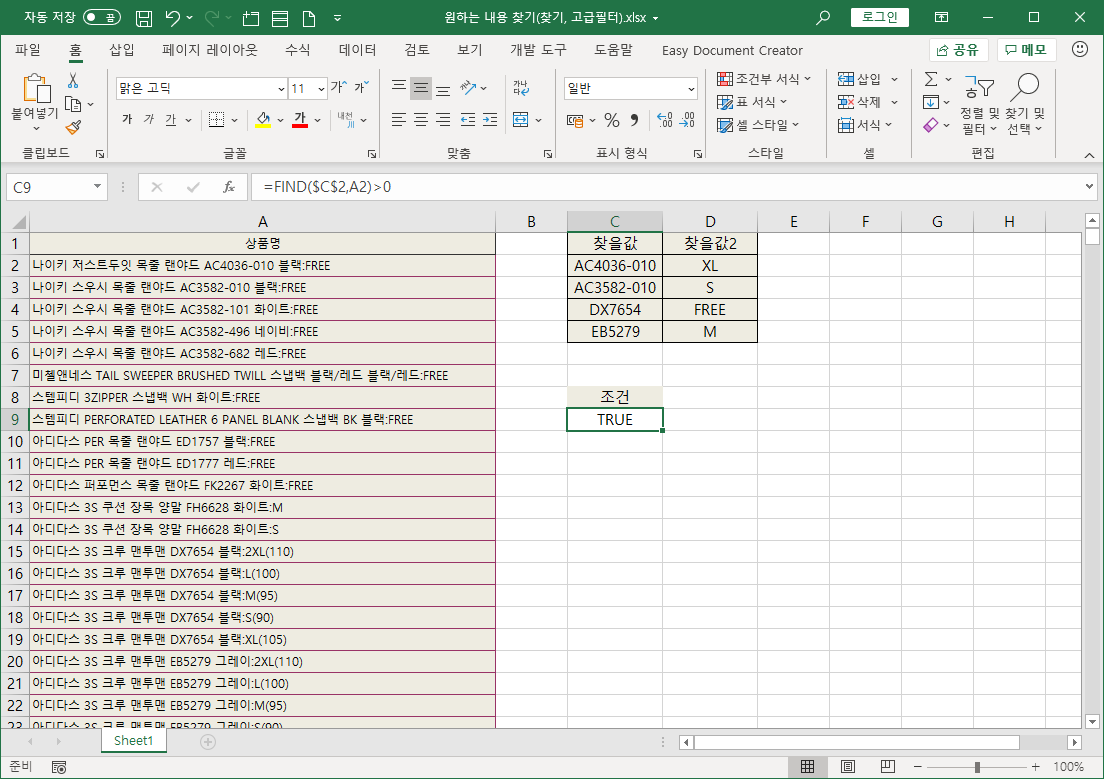Screen dimensions: 1104x779
Task: Expand the formula bar chevron
Action: coord(1089,187)
